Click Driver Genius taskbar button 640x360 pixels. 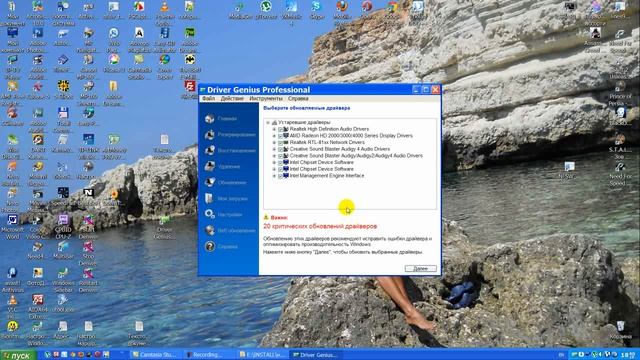pyautogui.click(x=315, y=355)
